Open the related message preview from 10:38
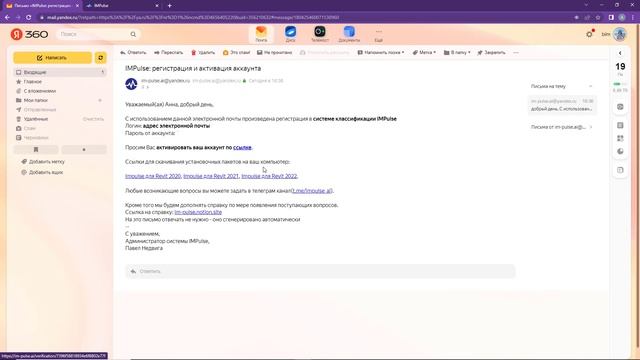The width and height of the screenshot is (640, 360). (x=562, y=105)
